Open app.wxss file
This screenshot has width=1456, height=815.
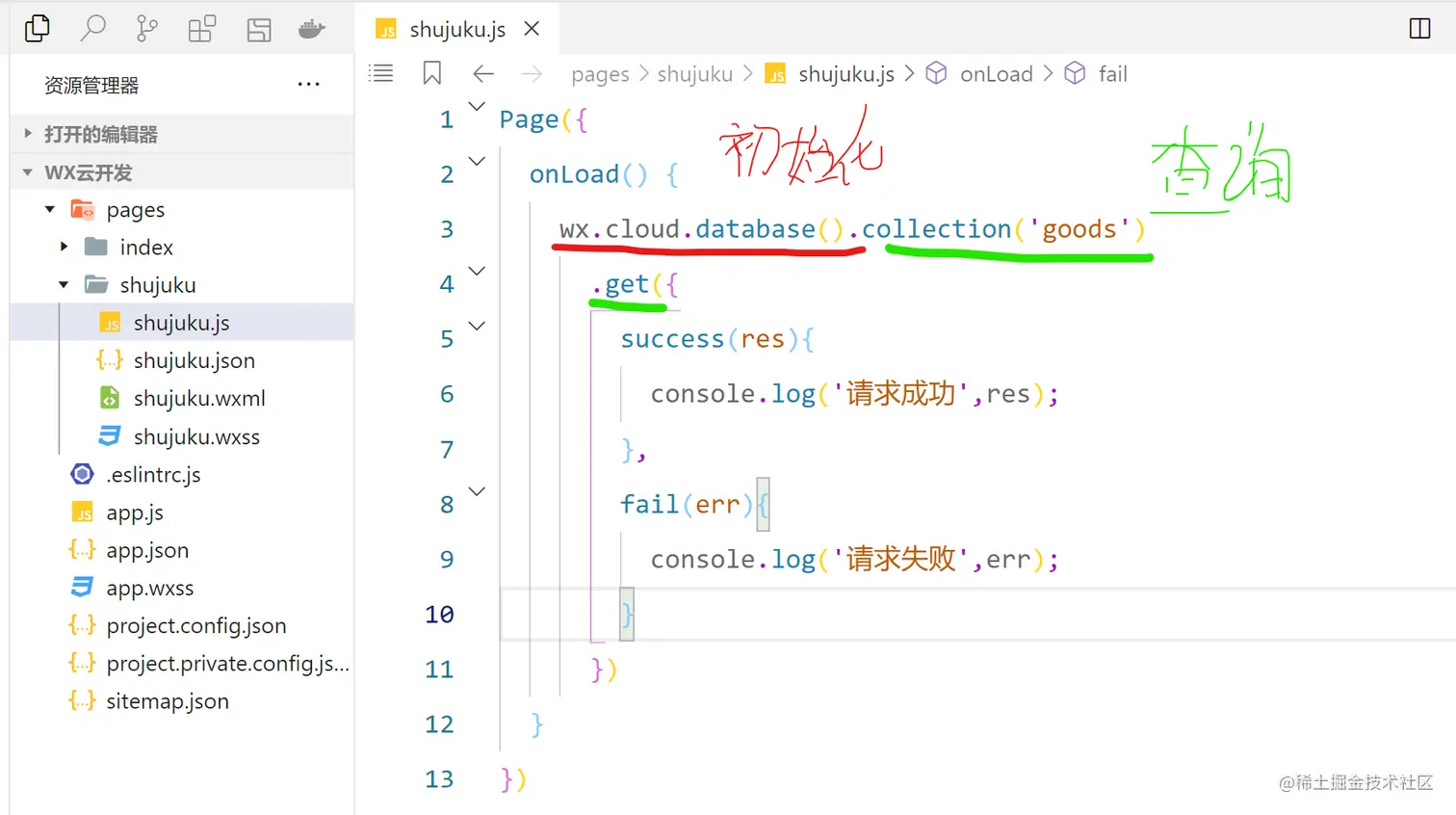[x=182, y=588]
